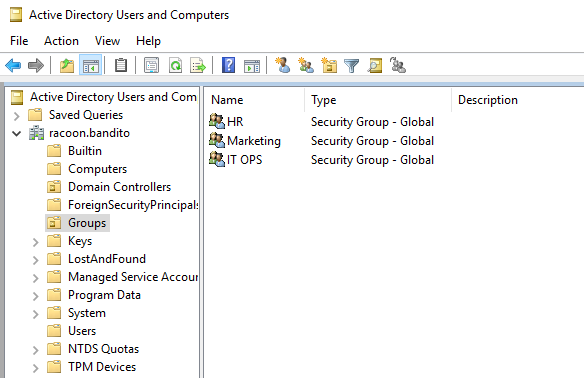Select the Marketing group name

click(254, 141)
